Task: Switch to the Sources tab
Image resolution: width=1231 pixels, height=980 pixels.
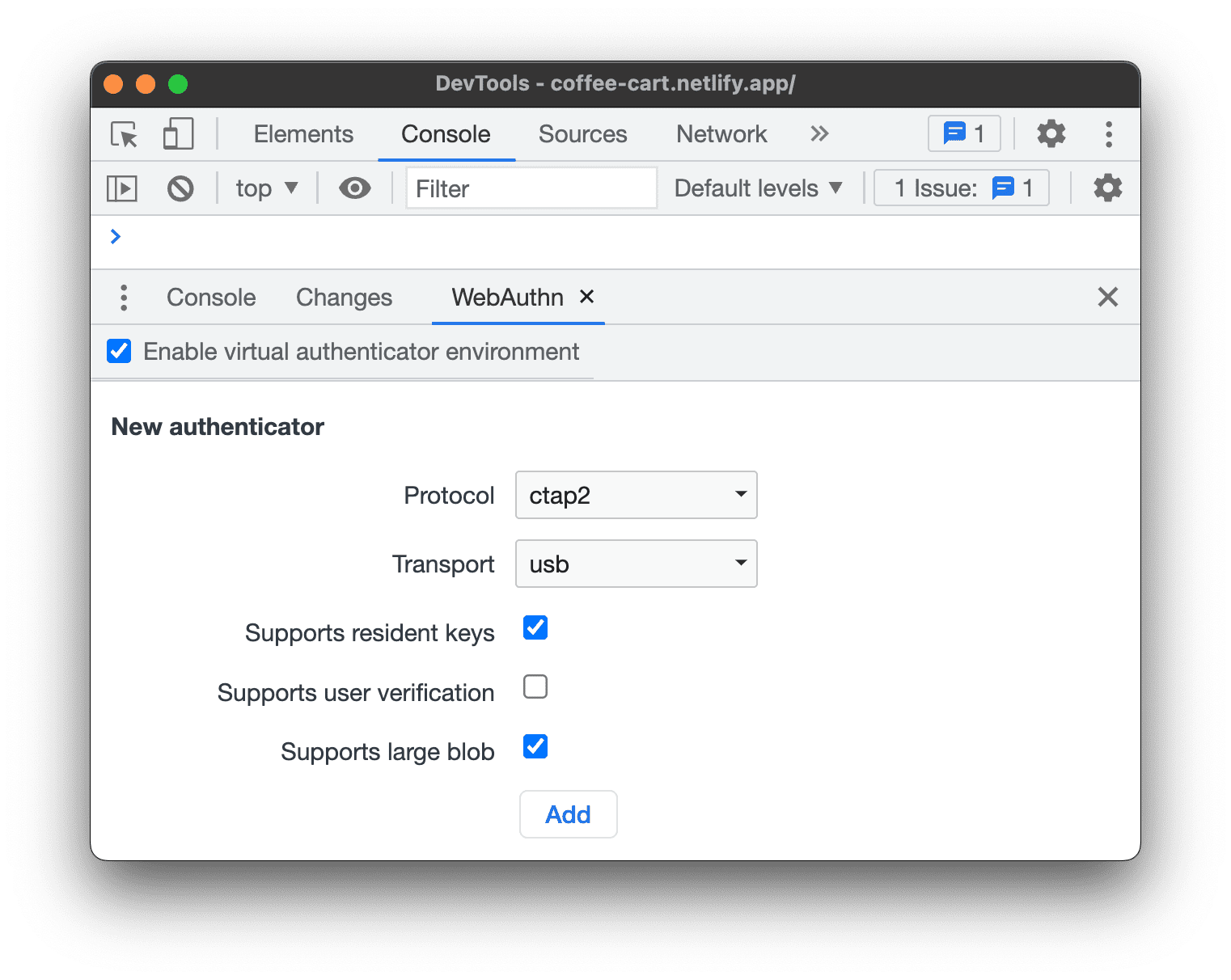Action: pyautogui.click(x=582, y=134)
